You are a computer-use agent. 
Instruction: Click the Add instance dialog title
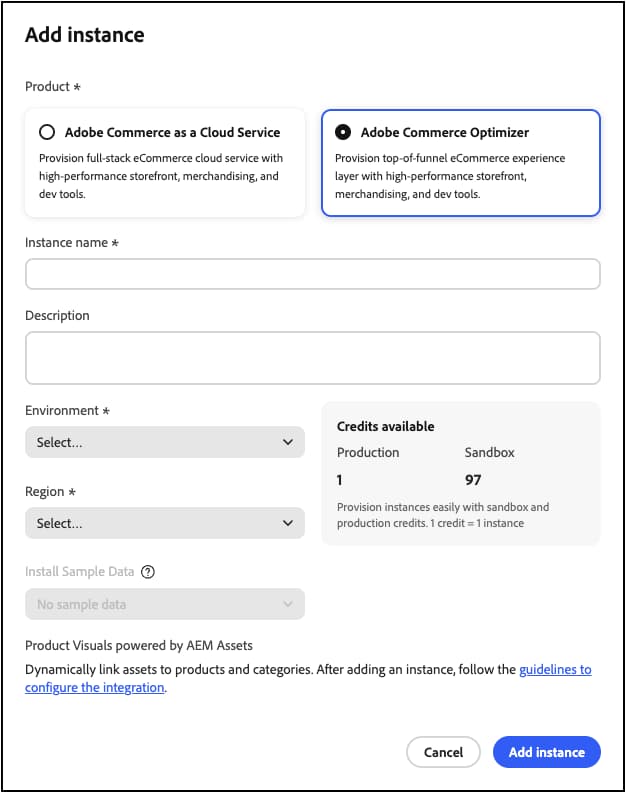tap(85, 35)
